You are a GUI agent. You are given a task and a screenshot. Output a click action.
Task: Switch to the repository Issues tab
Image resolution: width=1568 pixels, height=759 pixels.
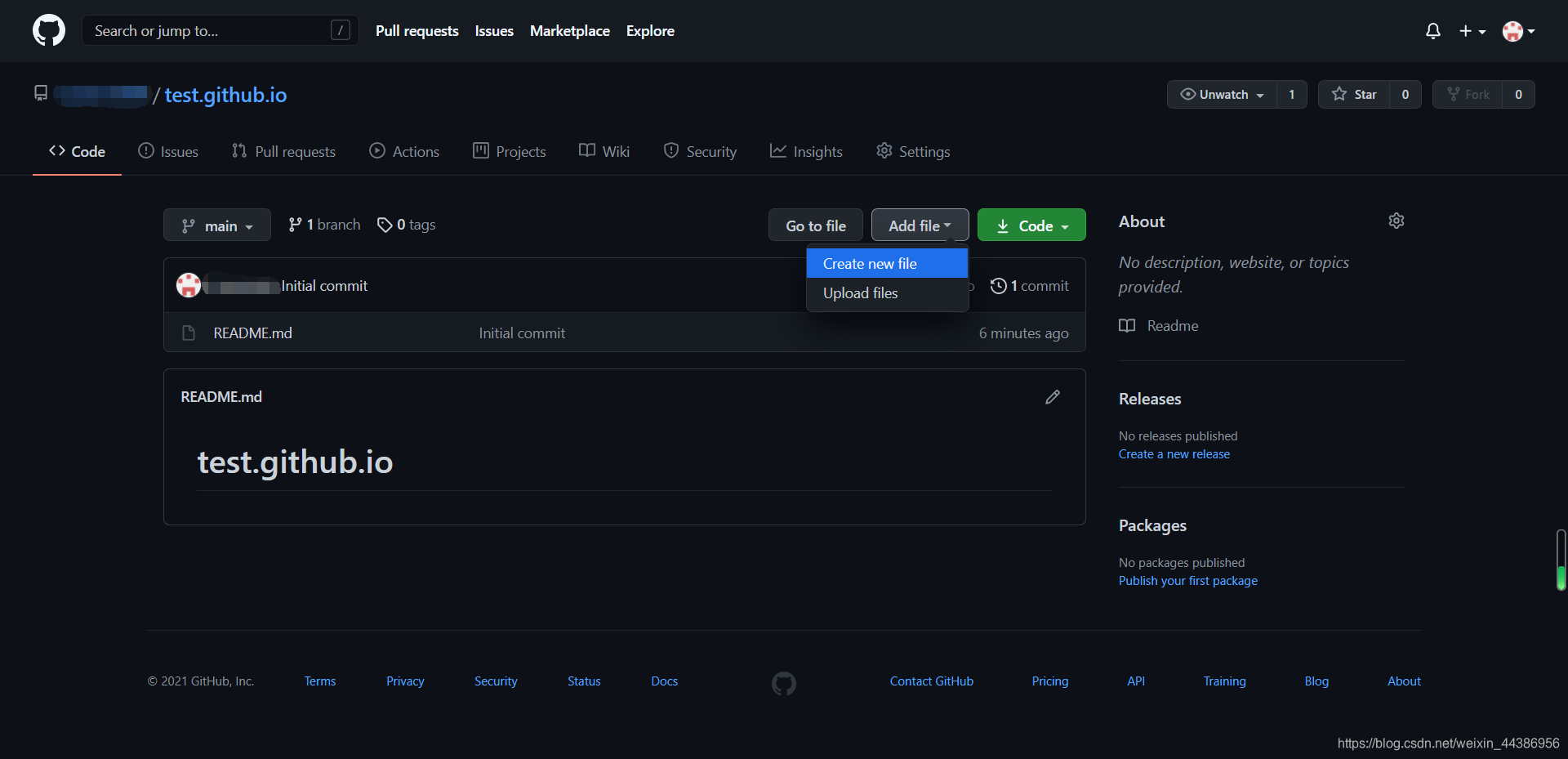(168, 151)
